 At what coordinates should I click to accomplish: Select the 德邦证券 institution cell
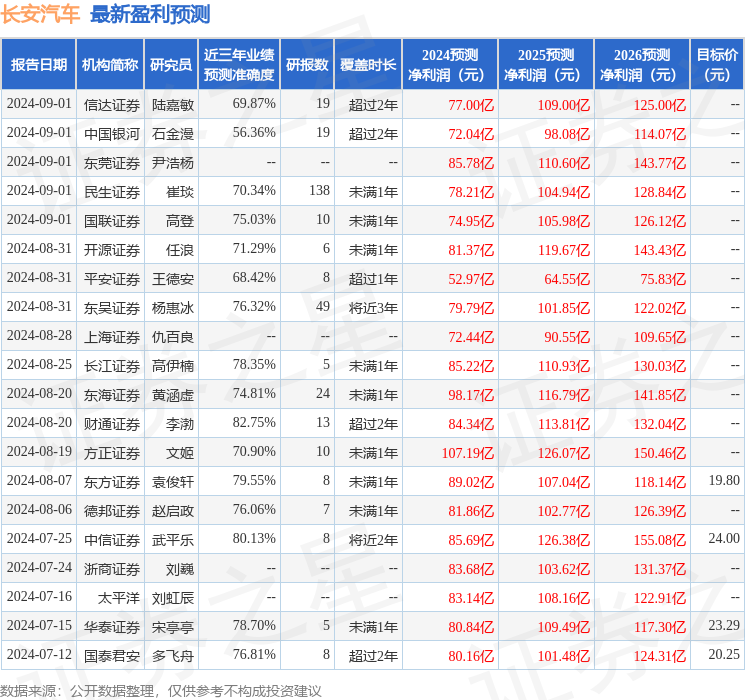(x=112, y=510)
